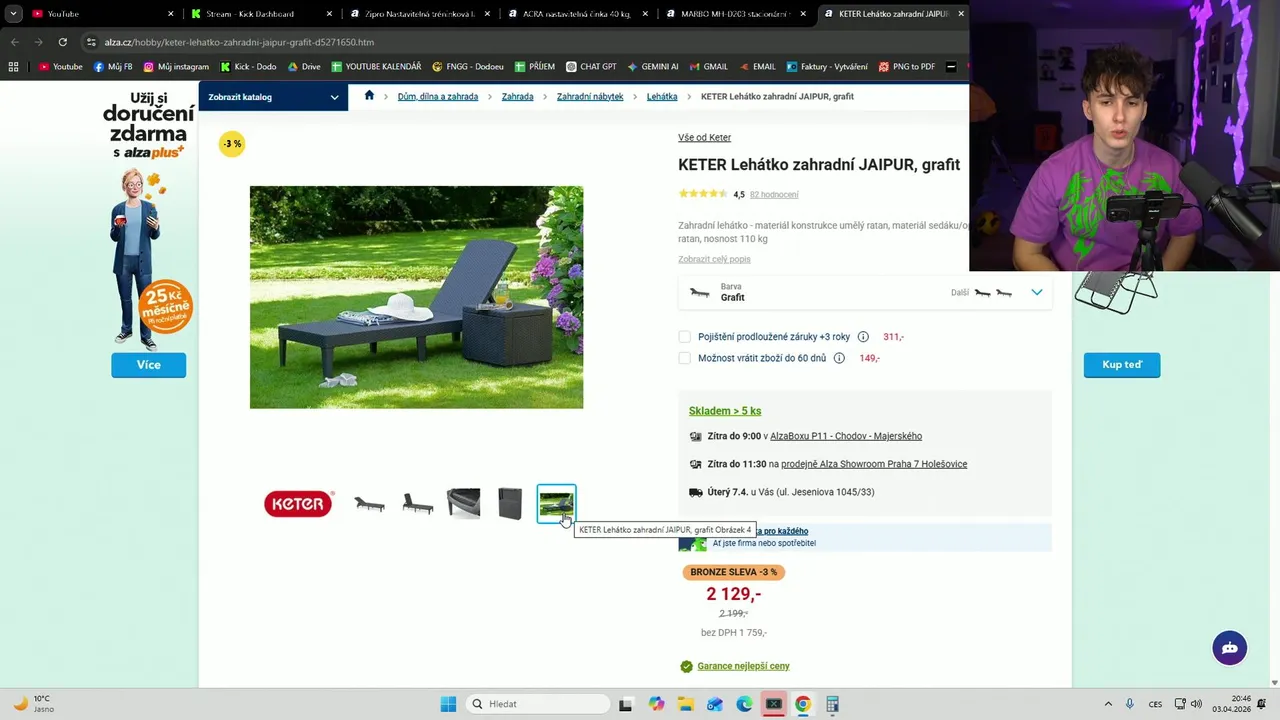1280x720 pixels.
Task: Click Zobrazit celý popis link
Action: coord(714,259)
